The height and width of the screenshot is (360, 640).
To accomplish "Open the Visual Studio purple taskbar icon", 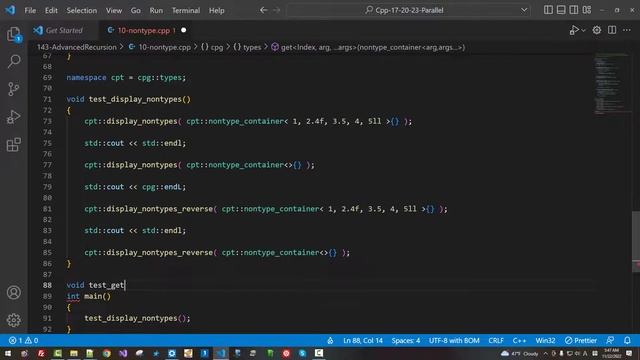I will pos(123,353).
